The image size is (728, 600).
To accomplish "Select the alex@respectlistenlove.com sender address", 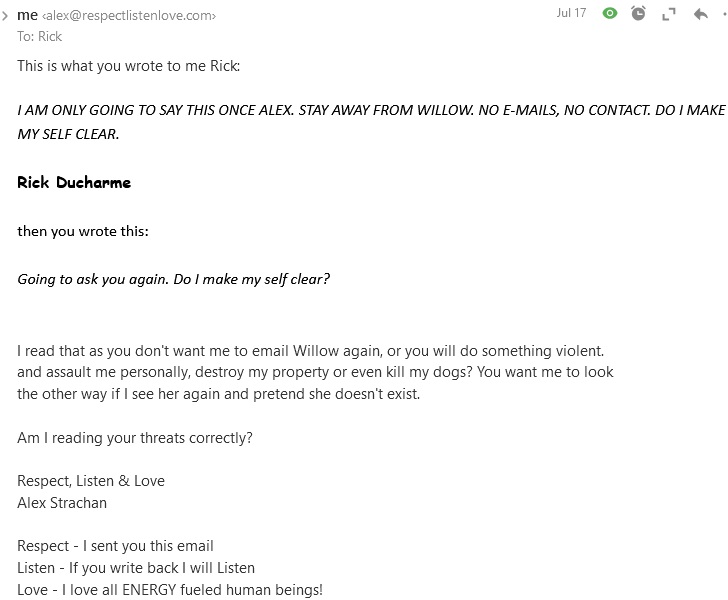I will 129,16.
